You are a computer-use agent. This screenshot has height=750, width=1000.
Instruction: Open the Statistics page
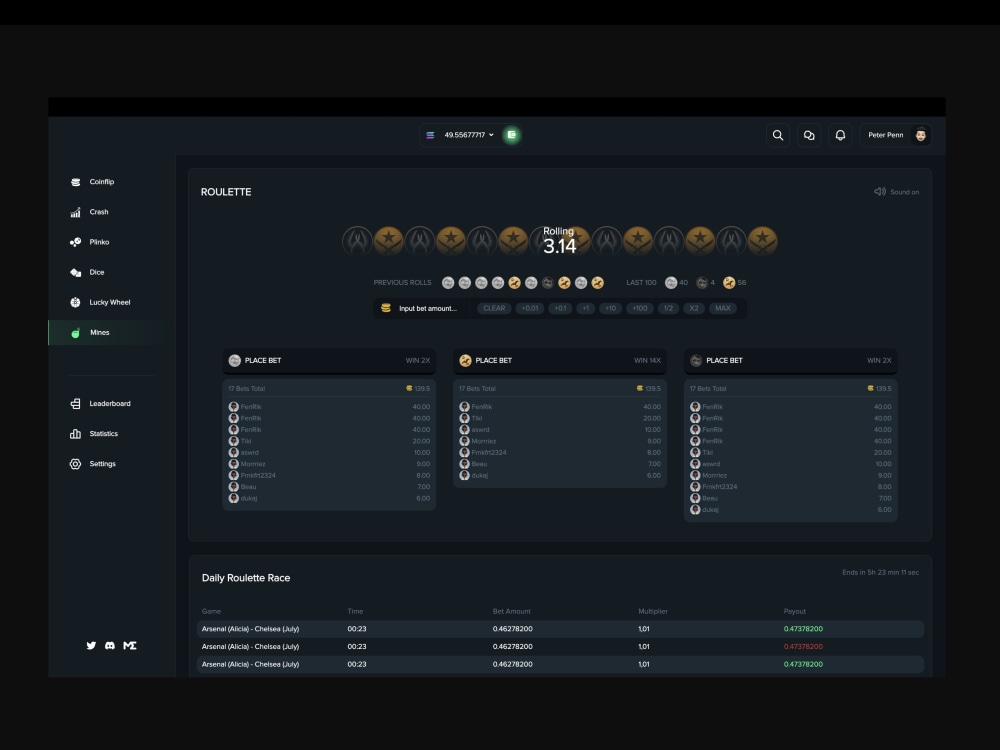103,434
